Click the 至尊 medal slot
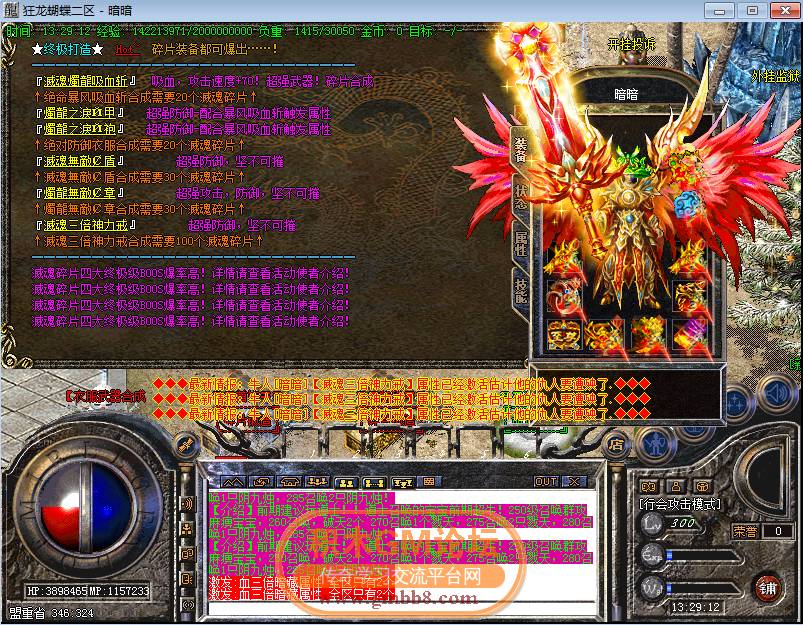803x625 pixels. pos(564,335)
